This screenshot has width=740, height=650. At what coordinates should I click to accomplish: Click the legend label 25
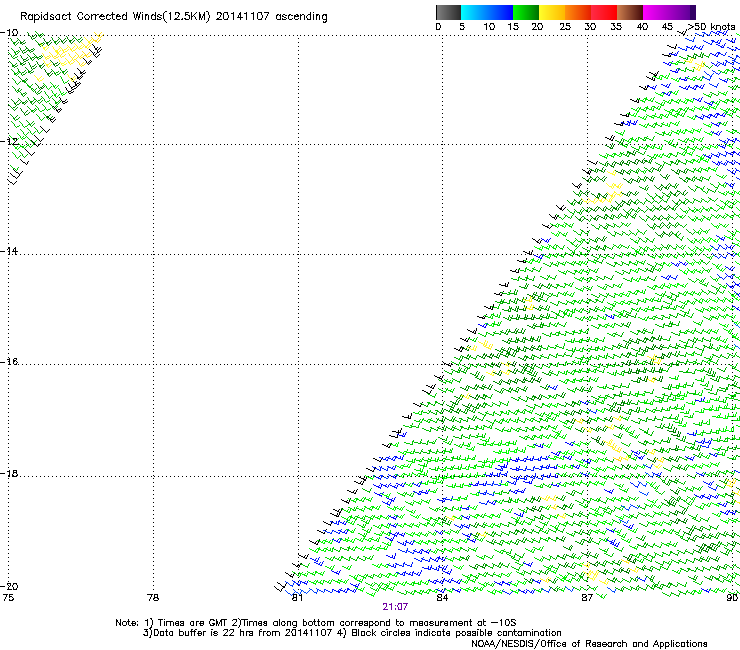point(565,27)
